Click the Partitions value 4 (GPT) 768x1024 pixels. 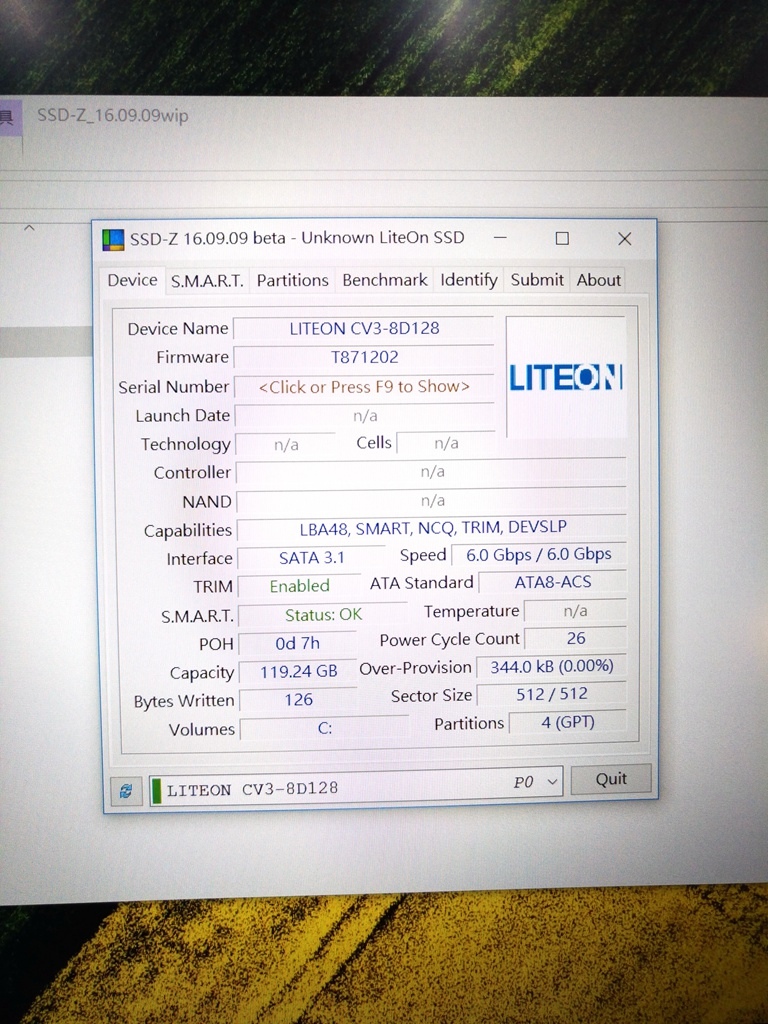tap(568, 722)
